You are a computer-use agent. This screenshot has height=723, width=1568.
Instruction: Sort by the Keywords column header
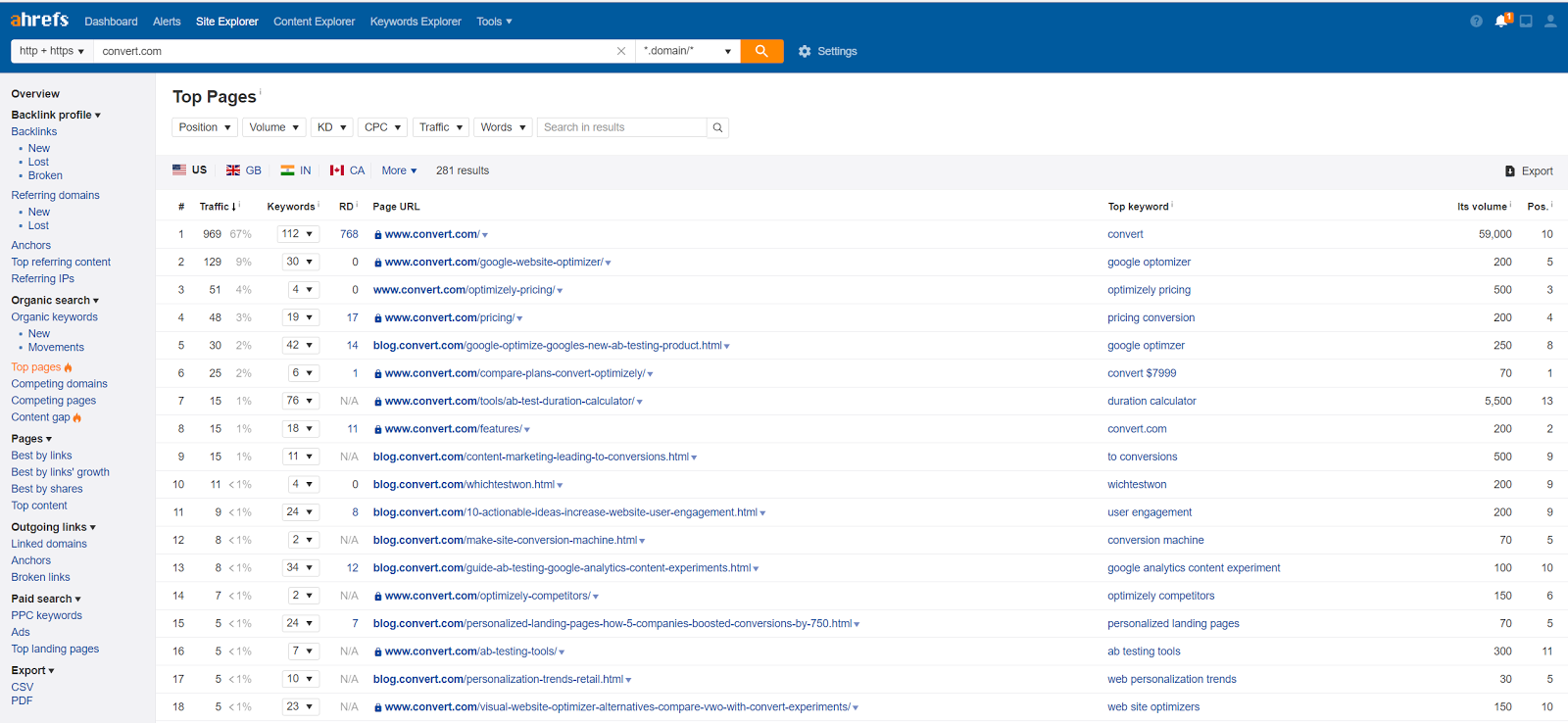(x=291, y=207)
